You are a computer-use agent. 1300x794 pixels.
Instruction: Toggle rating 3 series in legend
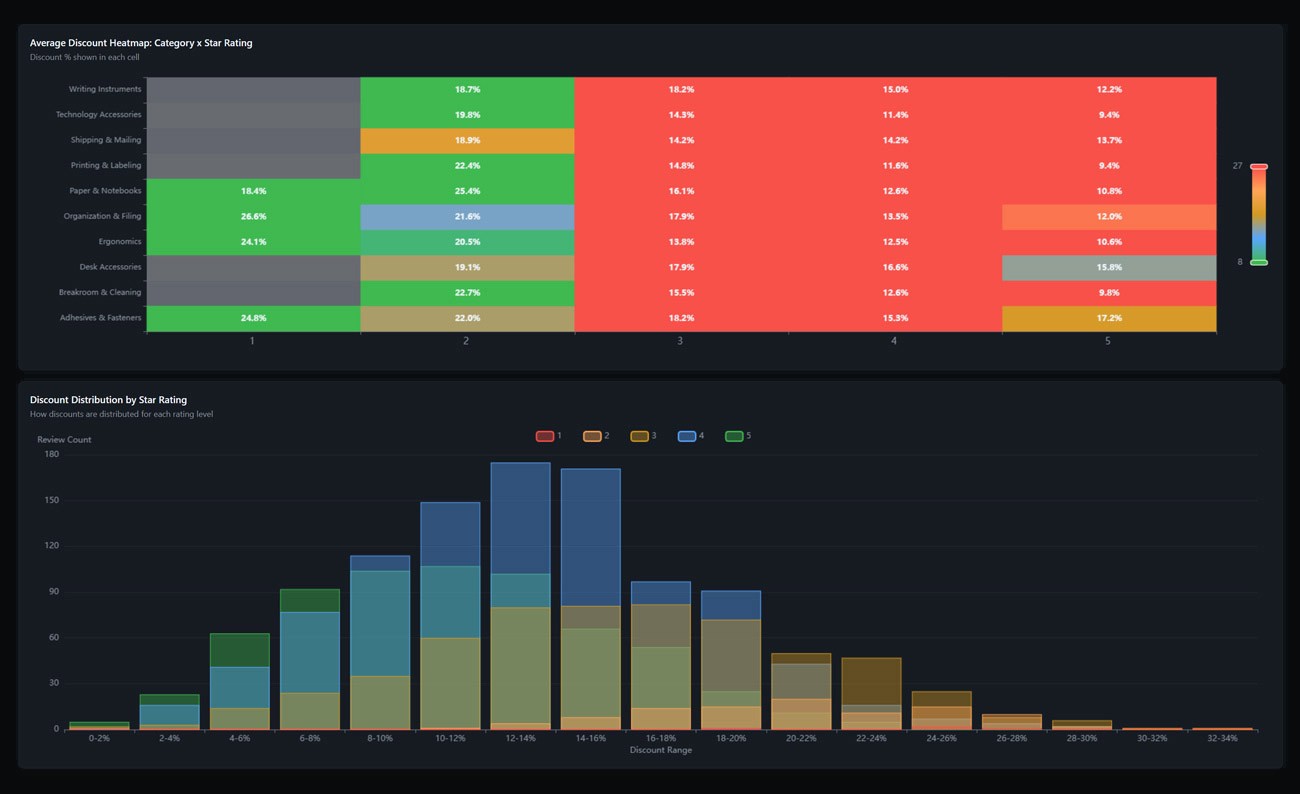642,436
